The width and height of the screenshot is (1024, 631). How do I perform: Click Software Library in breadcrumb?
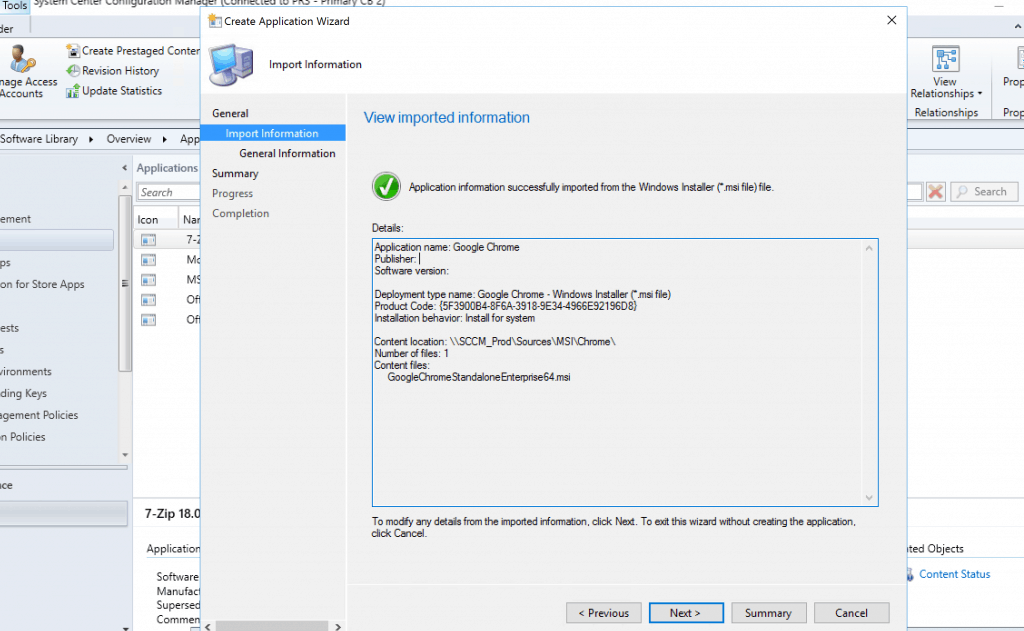(x=39, y=139)
